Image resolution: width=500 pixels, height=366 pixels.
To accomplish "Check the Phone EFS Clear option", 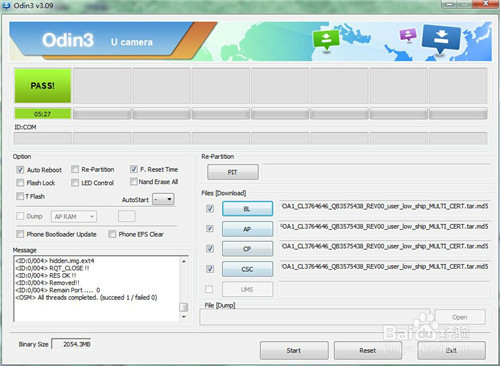I will [112, 234].
